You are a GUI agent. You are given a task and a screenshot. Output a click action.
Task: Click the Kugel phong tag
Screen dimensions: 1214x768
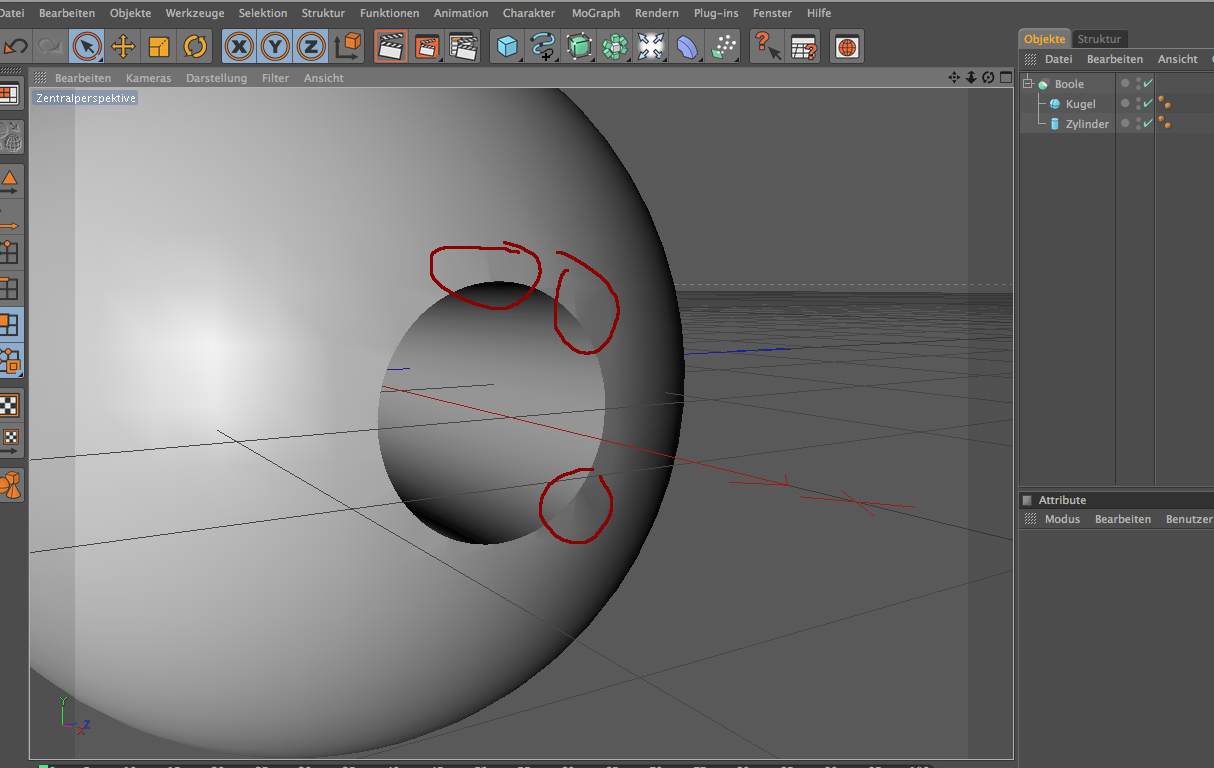tap(1165, 104)
